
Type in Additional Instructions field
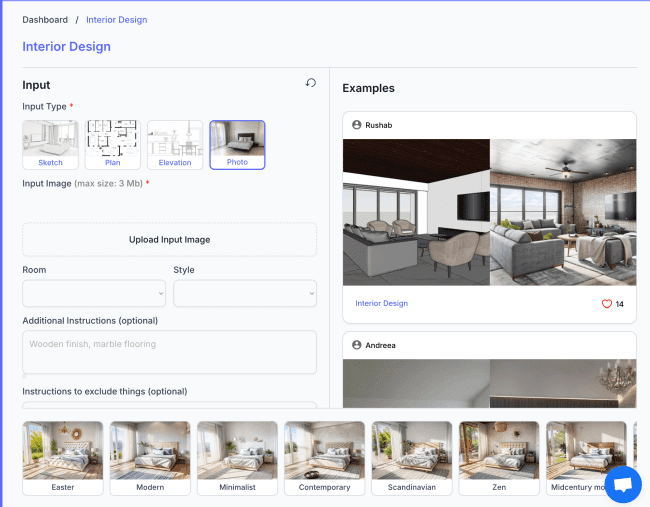tap(169, 352)
